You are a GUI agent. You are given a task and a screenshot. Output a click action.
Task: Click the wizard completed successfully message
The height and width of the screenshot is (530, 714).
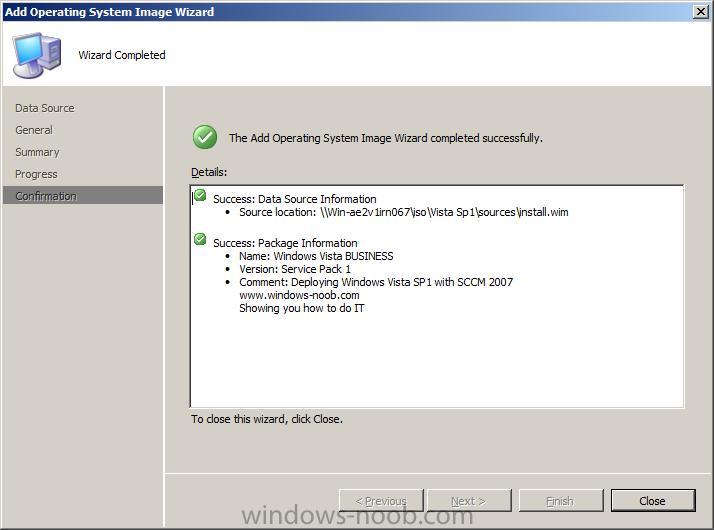[386, 138]
